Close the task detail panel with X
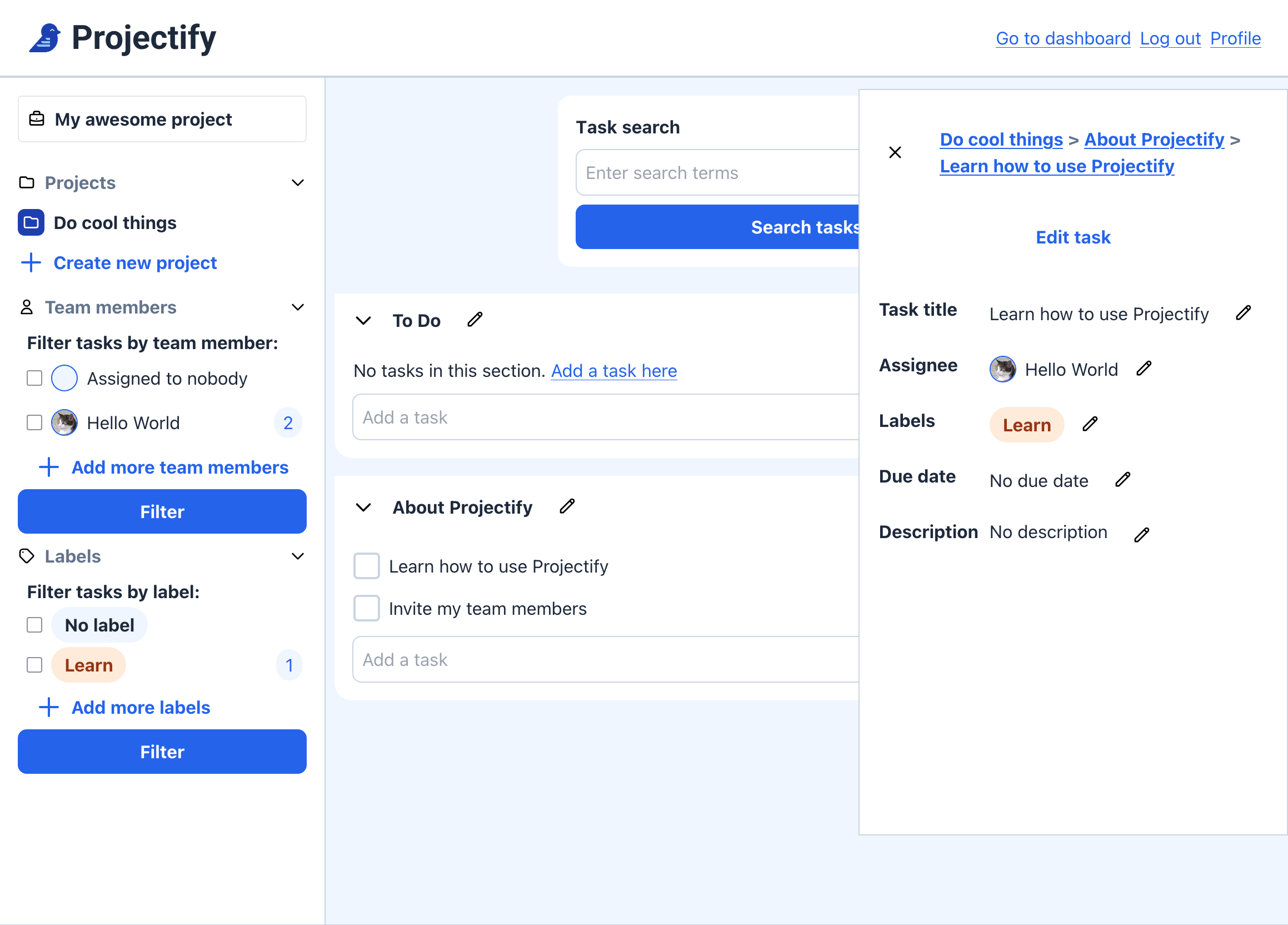This screenshot has height=925, width=1288. click(x=895, y=152)
